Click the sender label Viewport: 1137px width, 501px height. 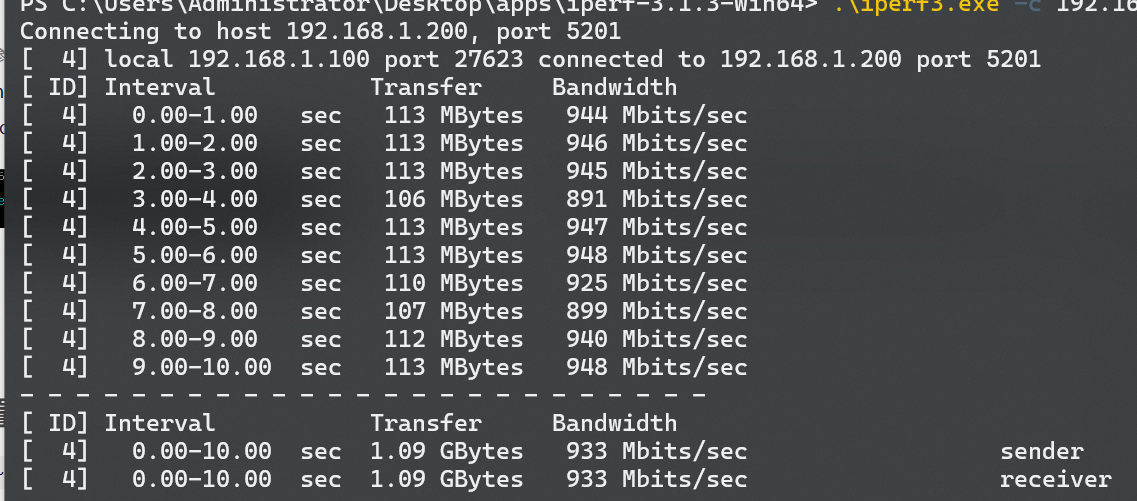pyautogui.click(x=1042, y=451)
